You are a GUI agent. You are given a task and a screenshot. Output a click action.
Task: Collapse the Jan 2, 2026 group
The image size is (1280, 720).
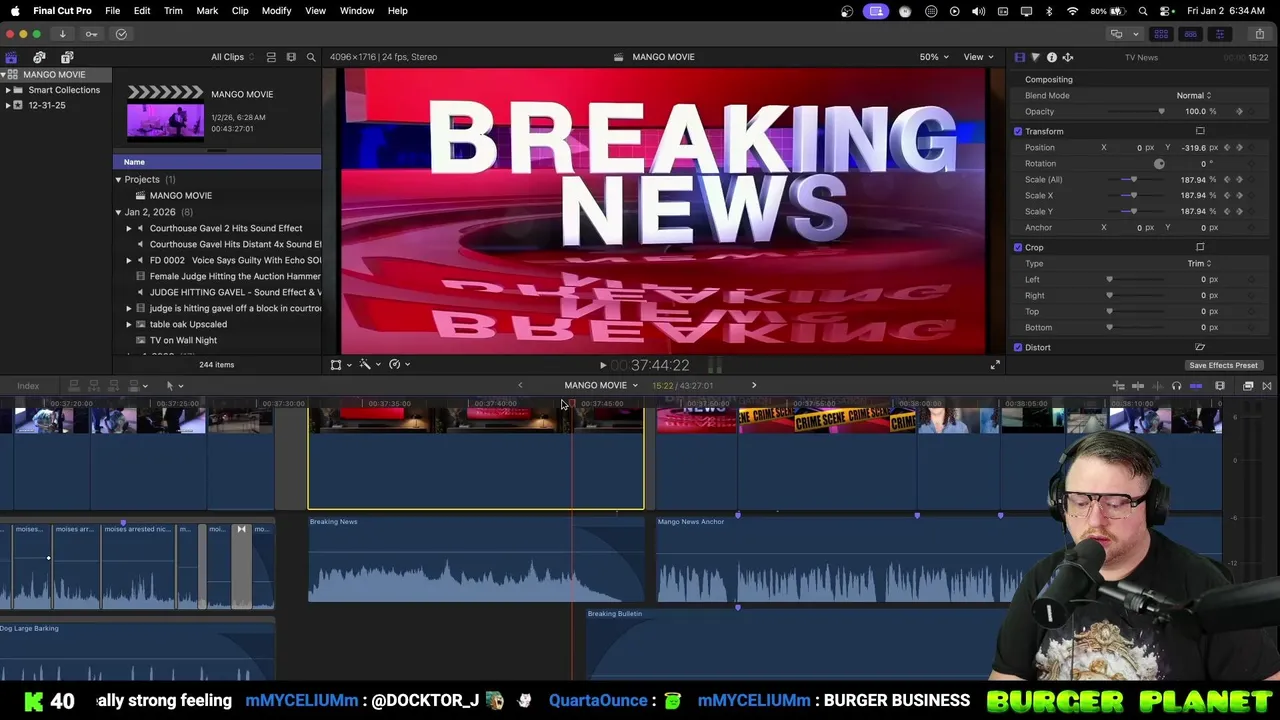(118, 212)
